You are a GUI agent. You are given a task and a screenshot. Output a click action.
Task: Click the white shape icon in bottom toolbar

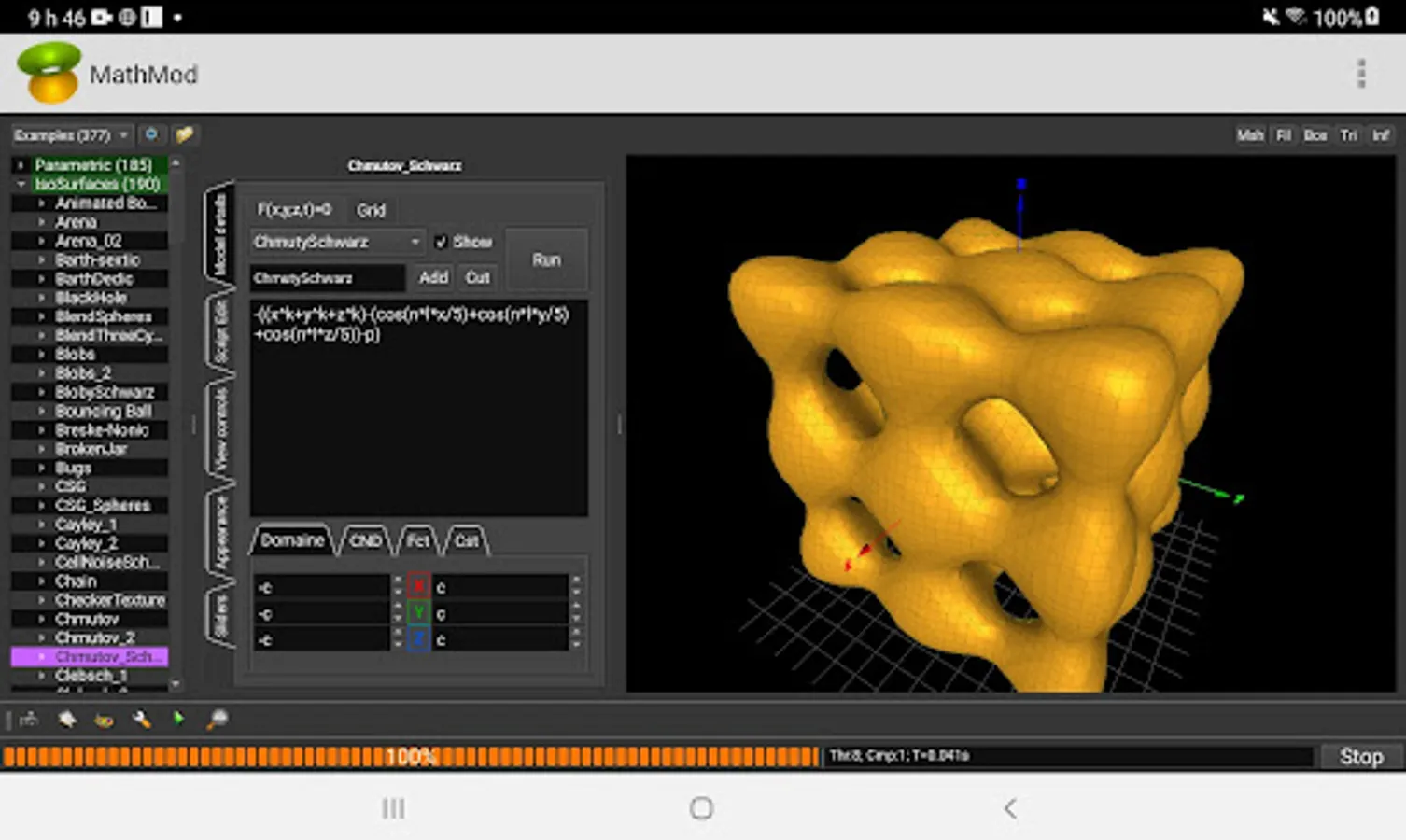pos(66,720)
